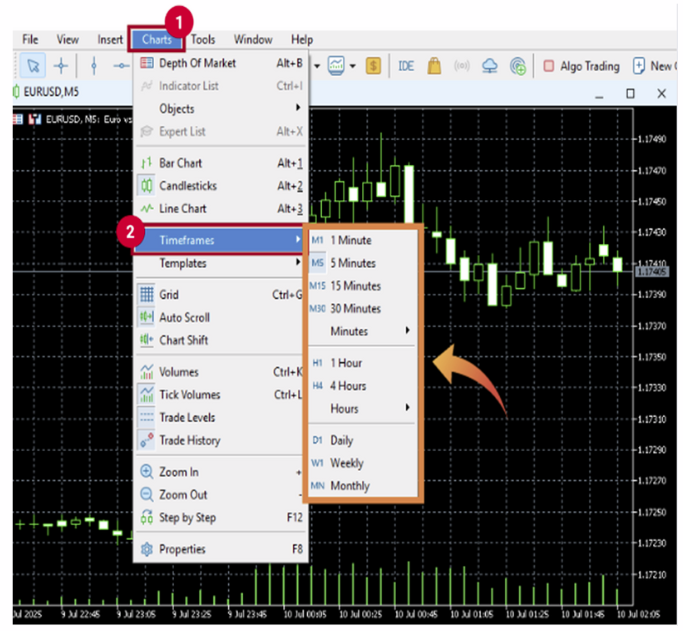
Task: Toggle Auto Scroll in Charts menu
Action: [183, 318]
